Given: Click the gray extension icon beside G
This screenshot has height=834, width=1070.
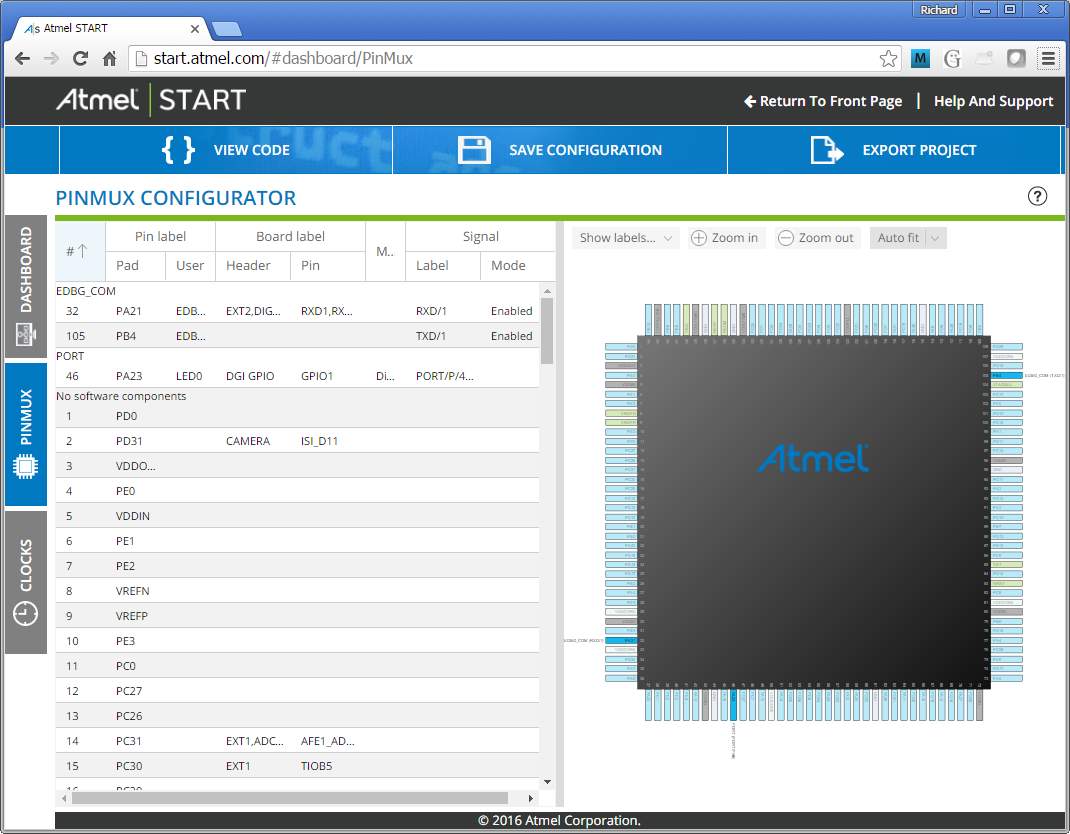Looking at the screenshot, I should (984, 59).
